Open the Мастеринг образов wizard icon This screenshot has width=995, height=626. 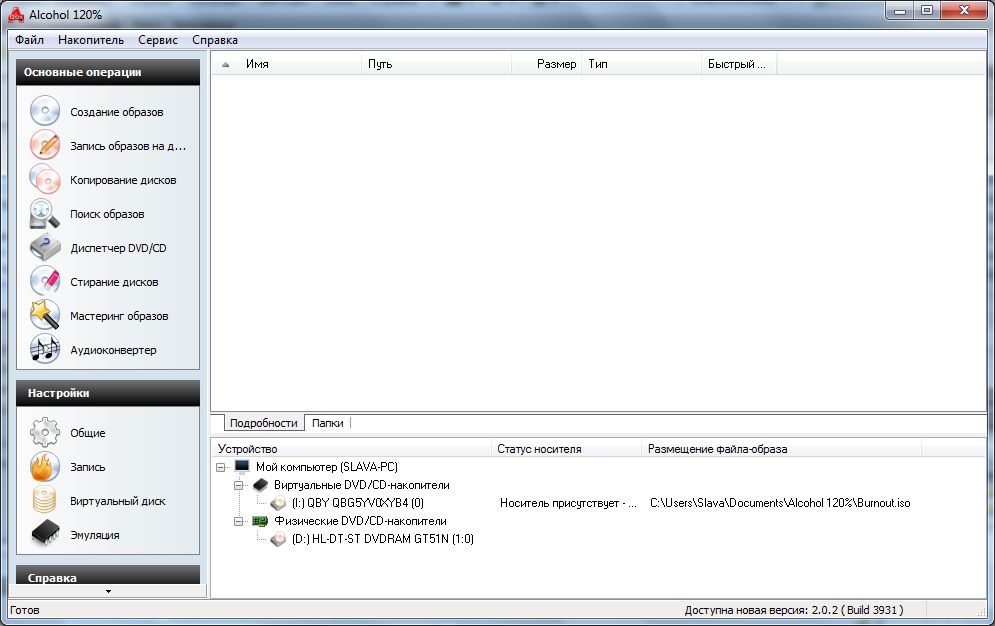point(45,316)
